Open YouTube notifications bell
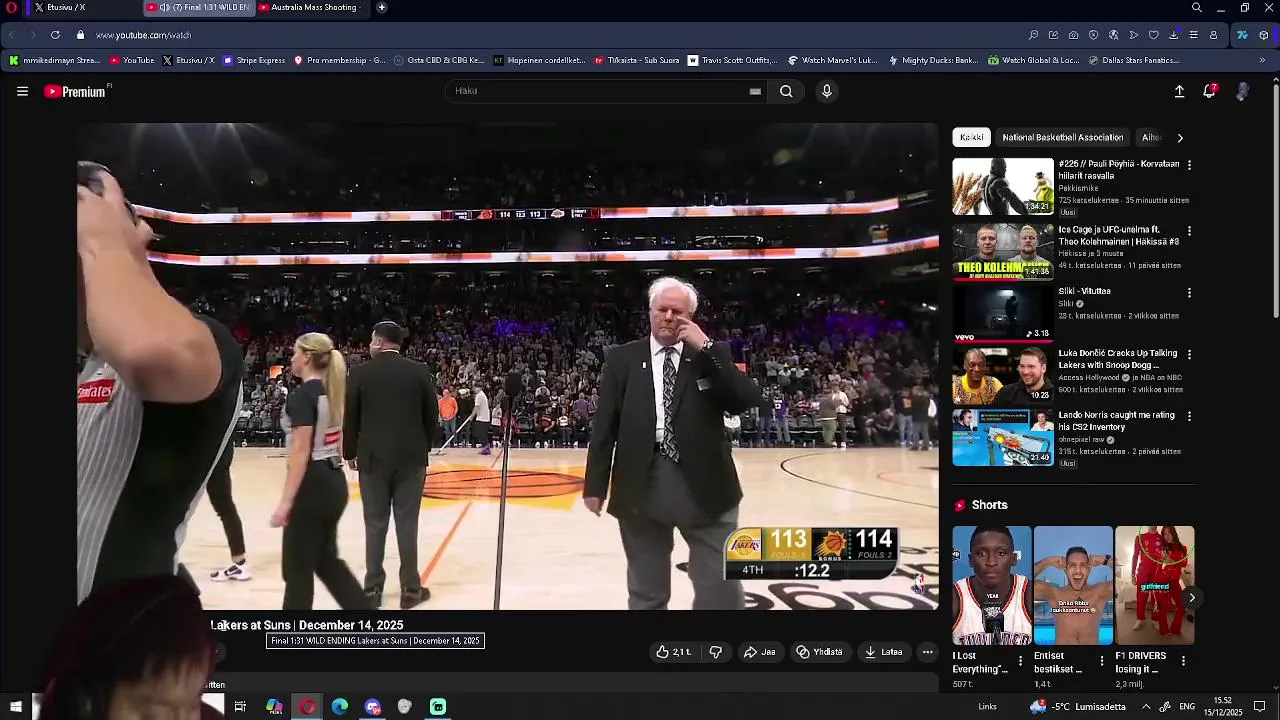 pyautogui.click(x=1209, y=91)
